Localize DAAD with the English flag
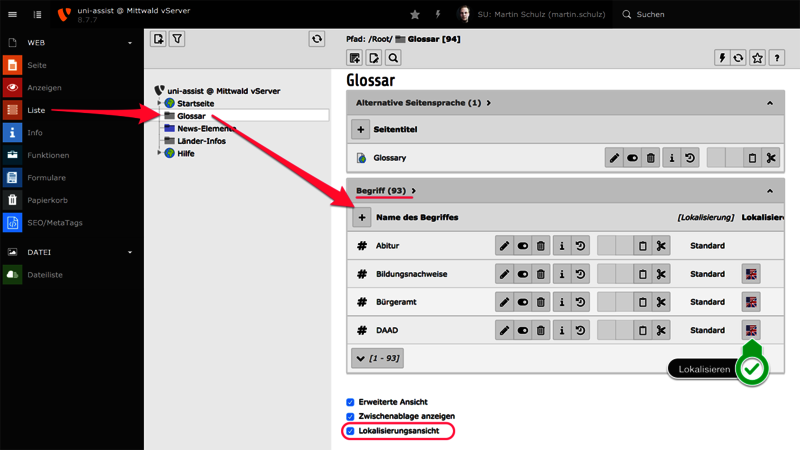The height and width of the screenshot is (450, 800). pyautogui.click(x=751, y=331)
